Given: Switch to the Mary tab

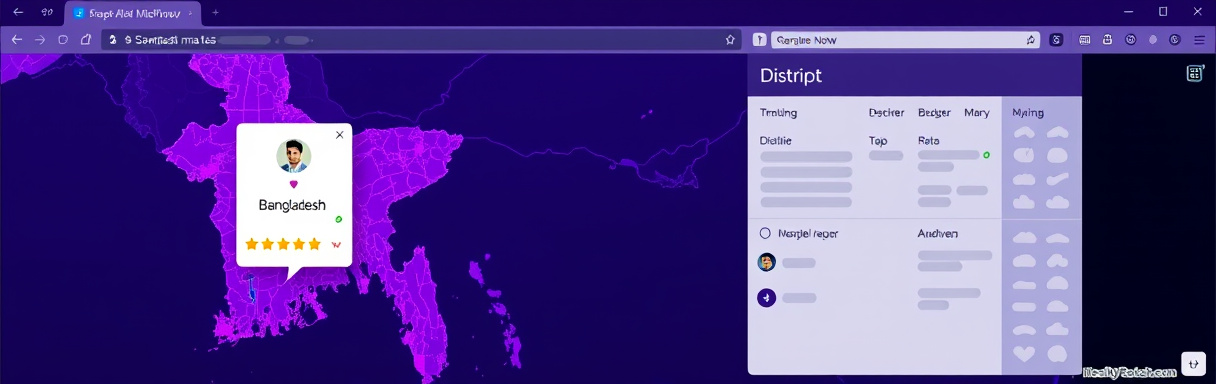Looking at the screenshot, I should (976, 113).
